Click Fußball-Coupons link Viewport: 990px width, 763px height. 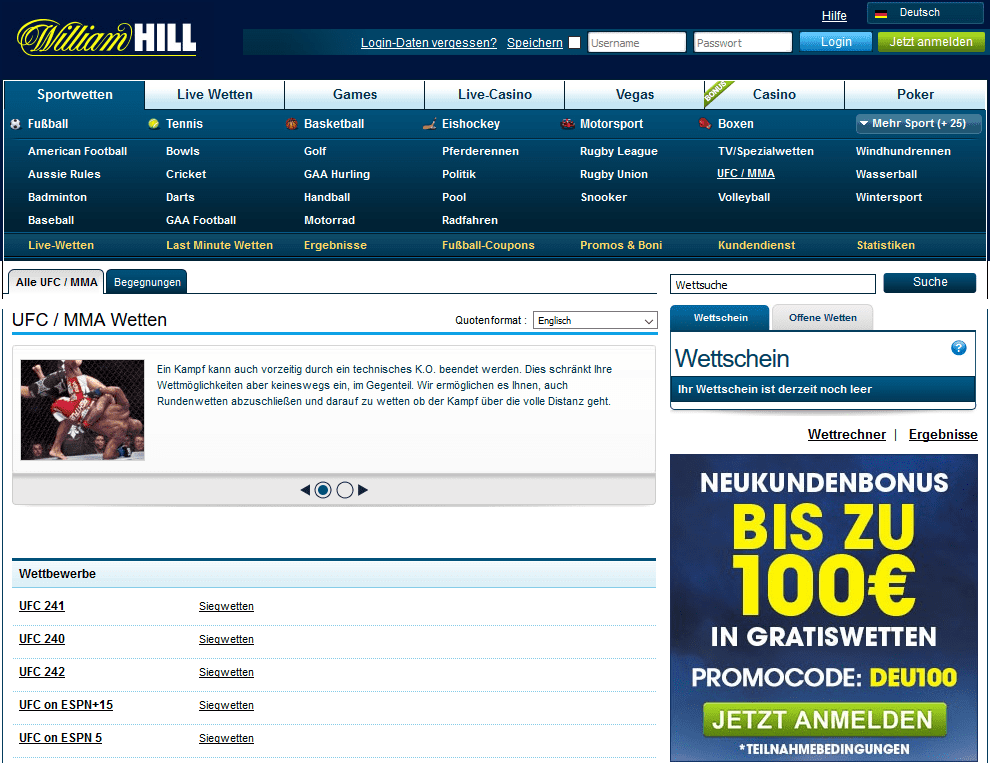(488, 245)
